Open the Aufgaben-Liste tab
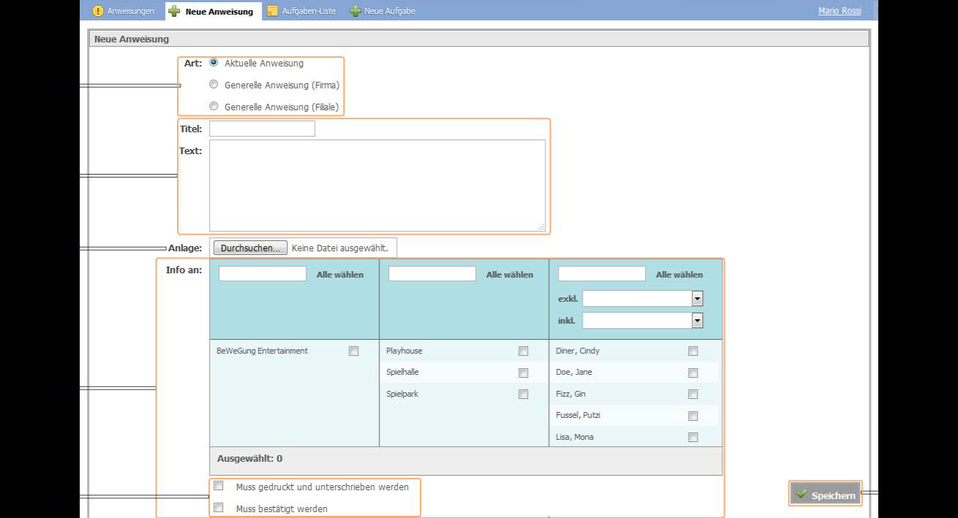 [302, 11]
